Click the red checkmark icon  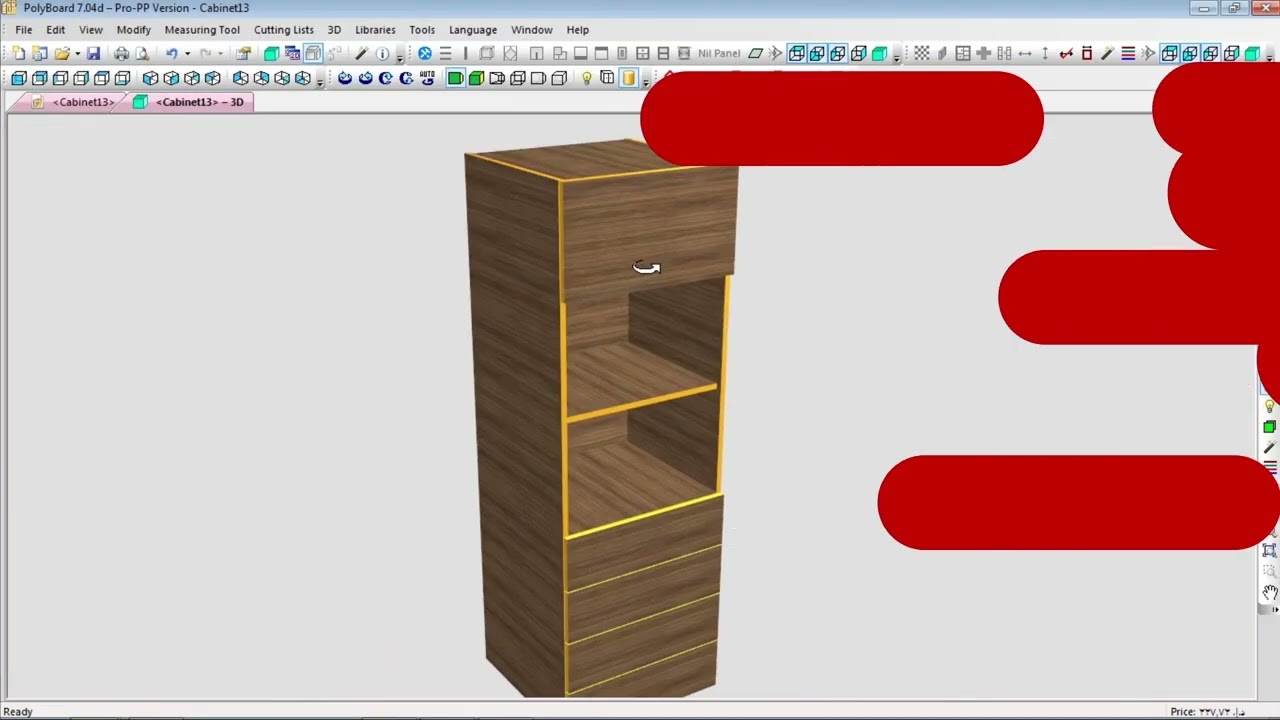1066,53
